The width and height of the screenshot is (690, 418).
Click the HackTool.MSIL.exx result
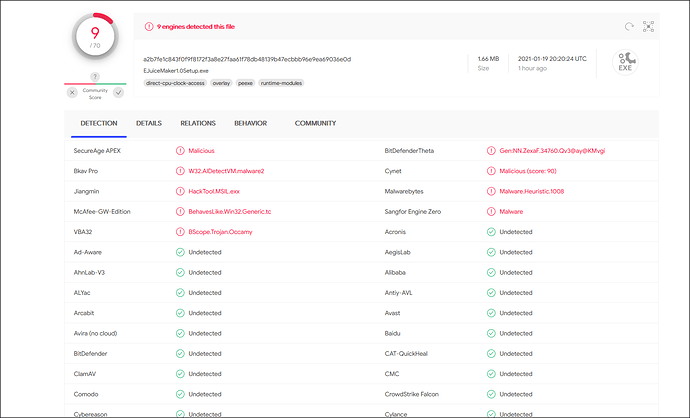click(x=214, y=191)
